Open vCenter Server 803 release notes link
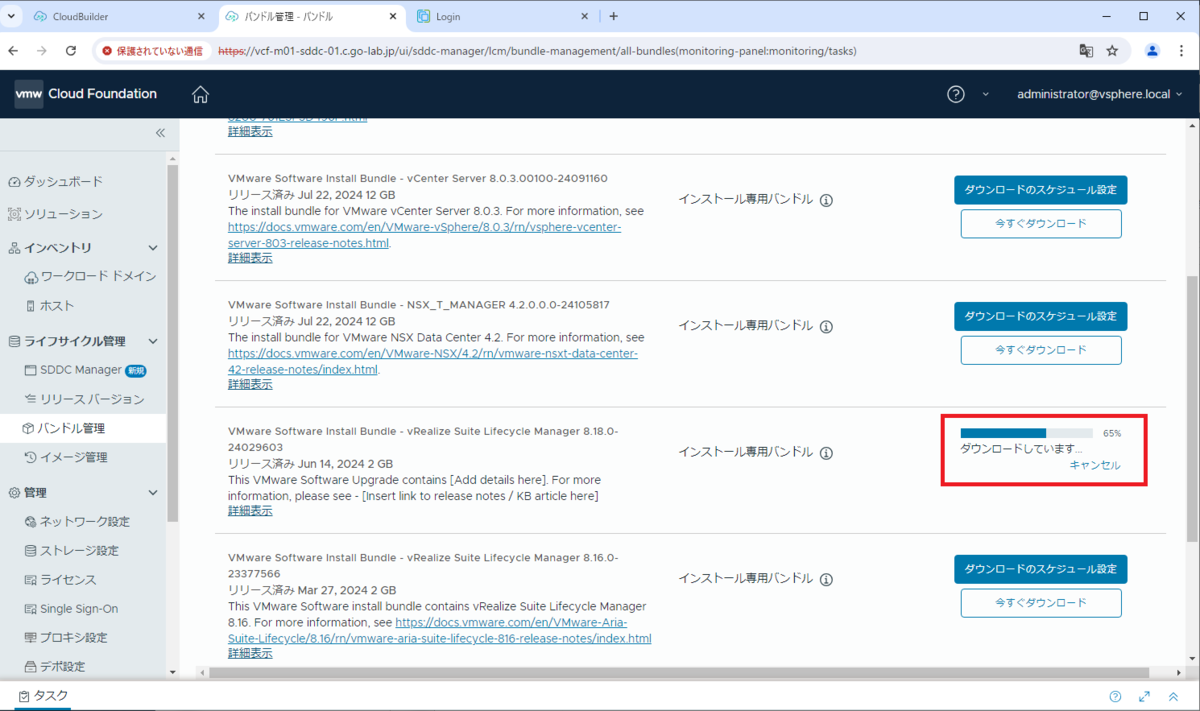This screenshot has height=711, width=1200. click(x=425, y=235)
